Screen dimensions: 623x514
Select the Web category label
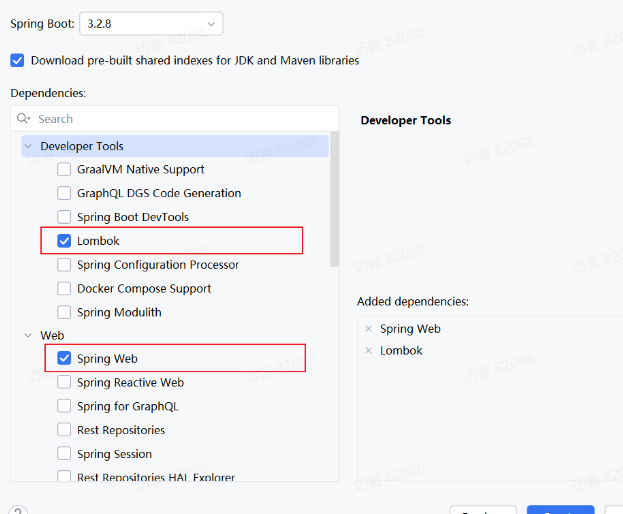coord(52,335)
